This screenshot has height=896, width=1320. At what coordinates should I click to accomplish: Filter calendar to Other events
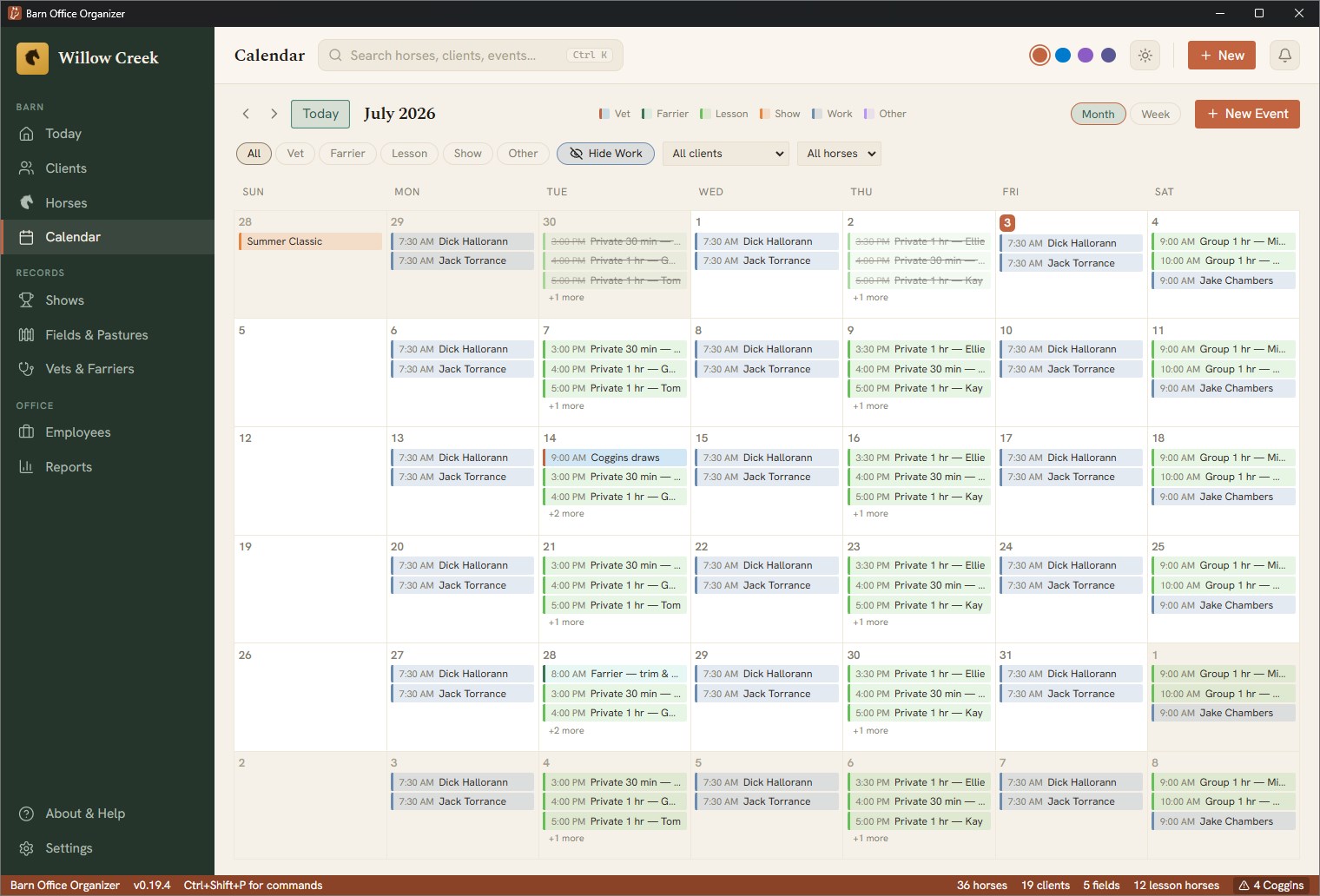pyautogui.click(x=523, y=154)
